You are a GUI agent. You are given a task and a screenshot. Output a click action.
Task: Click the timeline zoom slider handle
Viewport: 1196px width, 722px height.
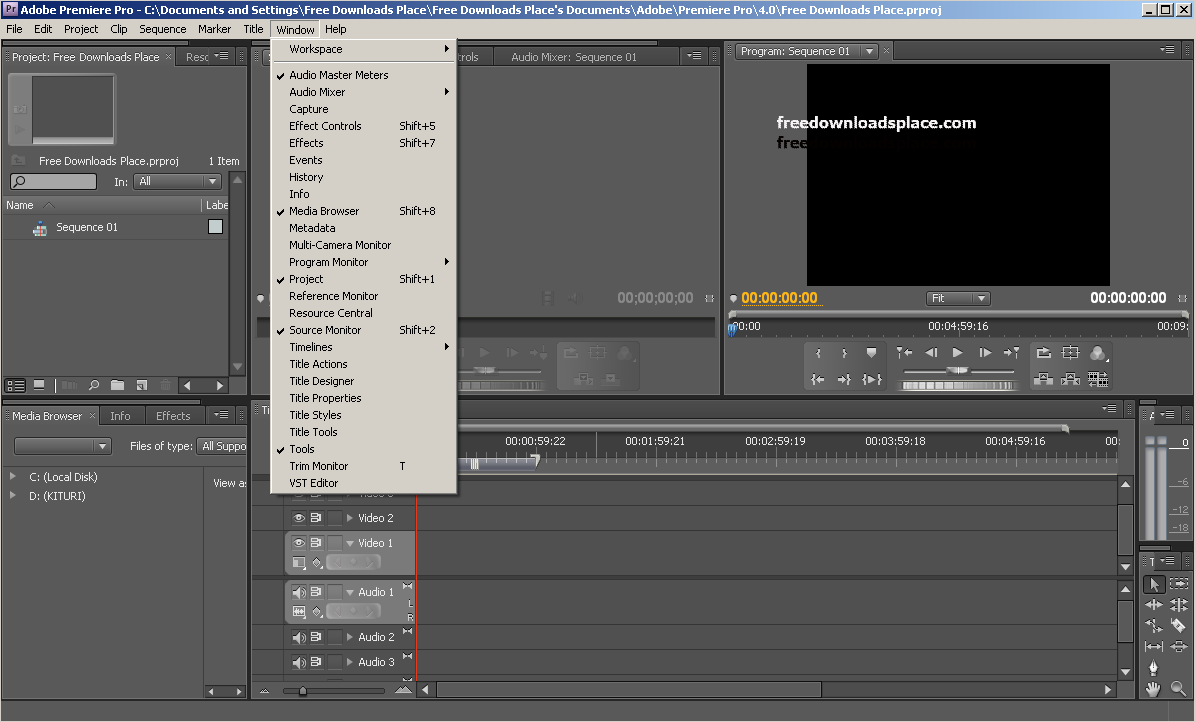303,691
